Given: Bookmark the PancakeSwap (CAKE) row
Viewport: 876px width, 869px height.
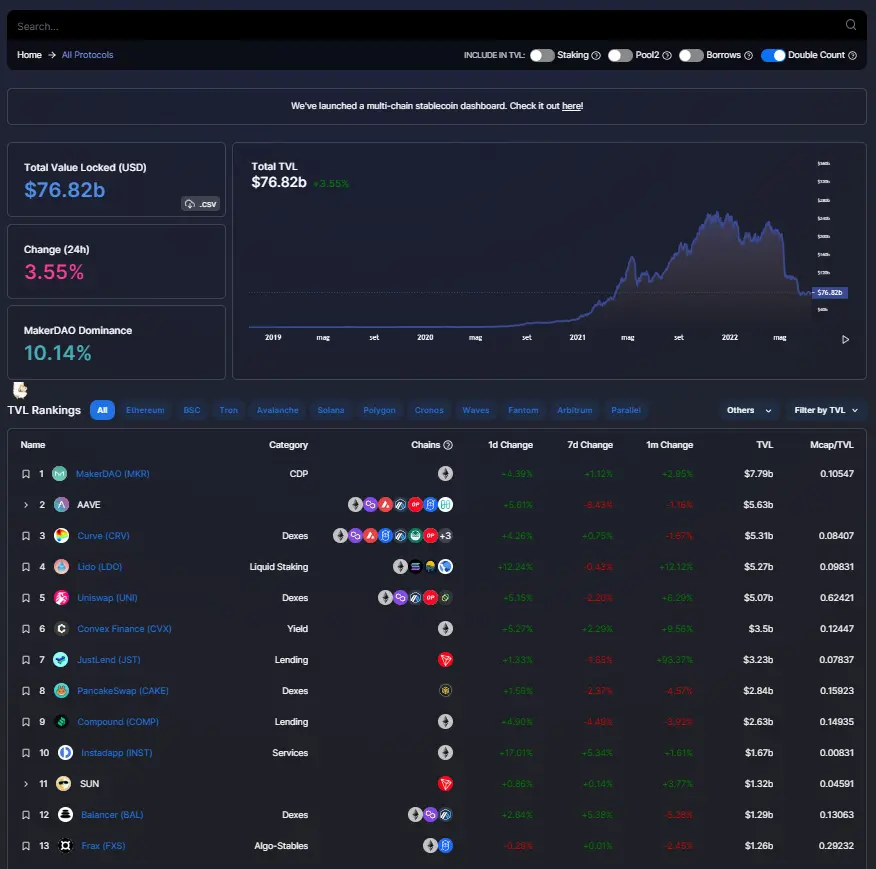Looking at the screenshot, I should [26, 691].
